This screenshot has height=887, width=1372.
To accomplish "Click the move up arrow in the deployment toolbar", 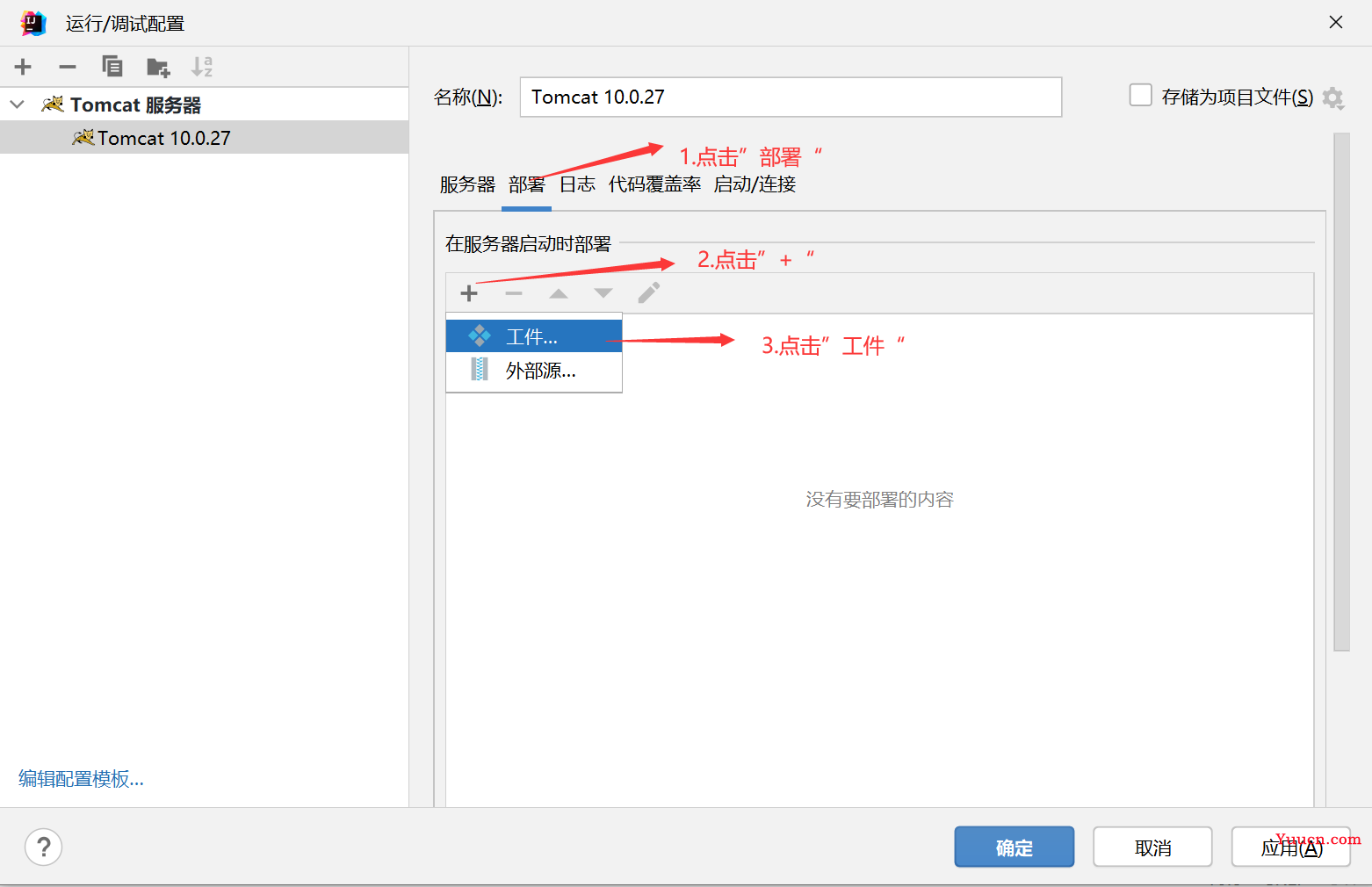I will pyautogui.click(x=559, y=293).
